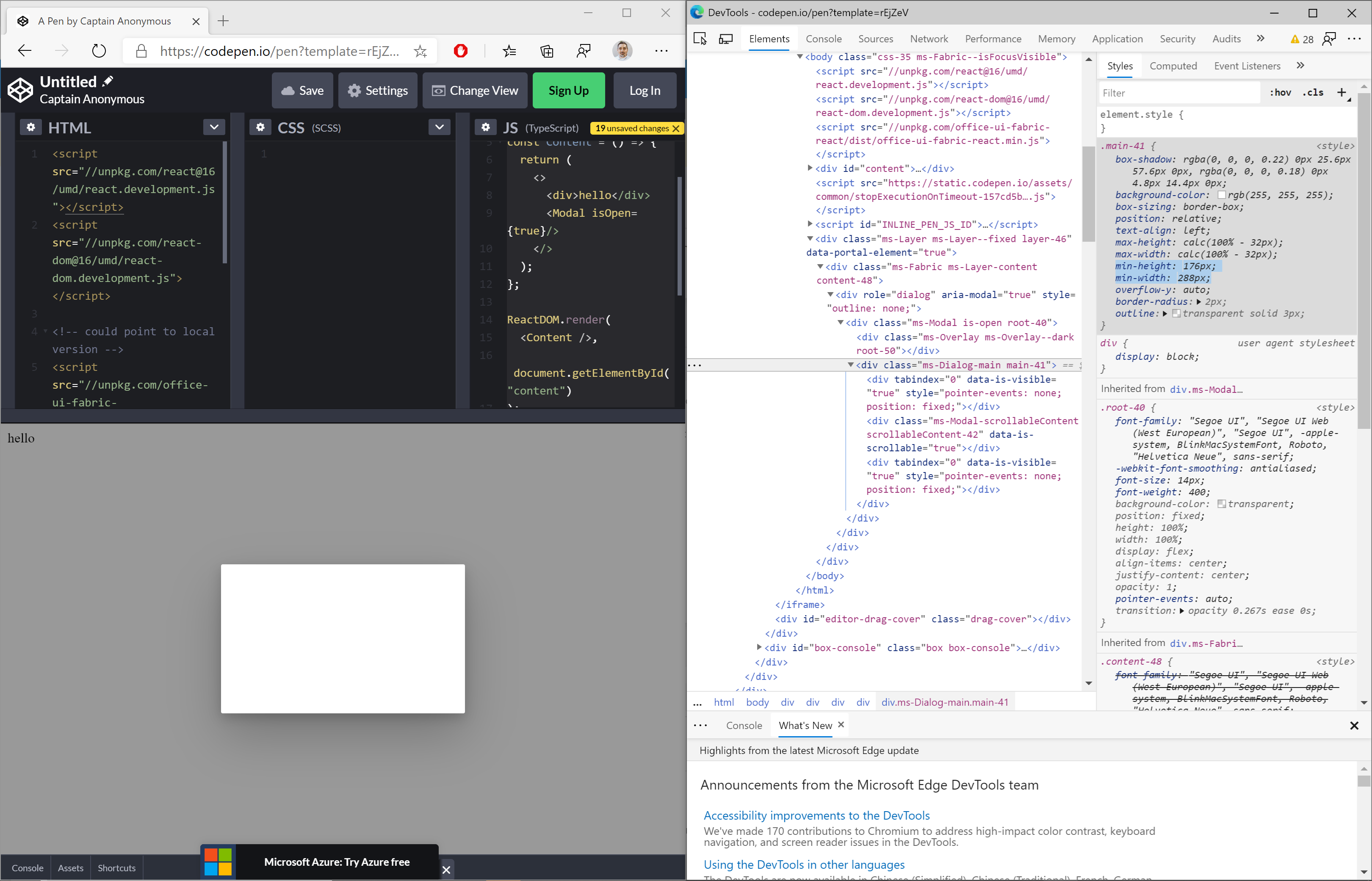Click the Sign Up button
Screen dimensions: 1372x881
568,90
